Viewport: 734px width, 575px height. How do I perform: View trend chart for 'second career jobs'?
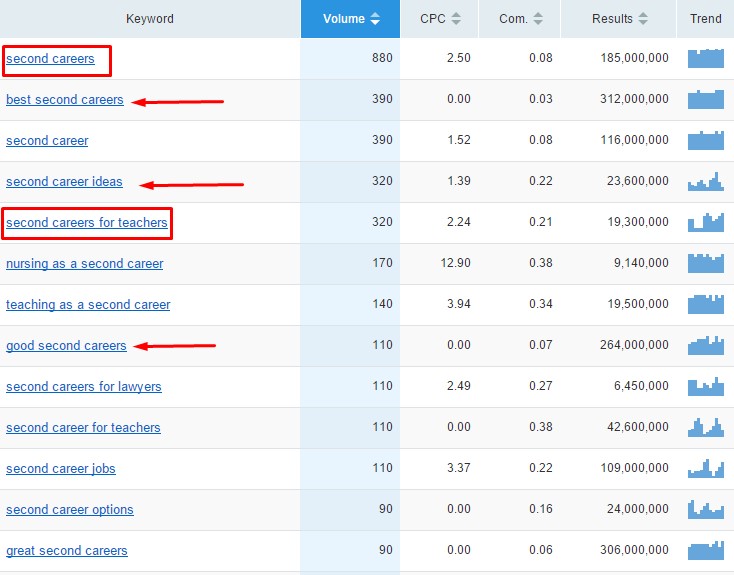point(705,468)
